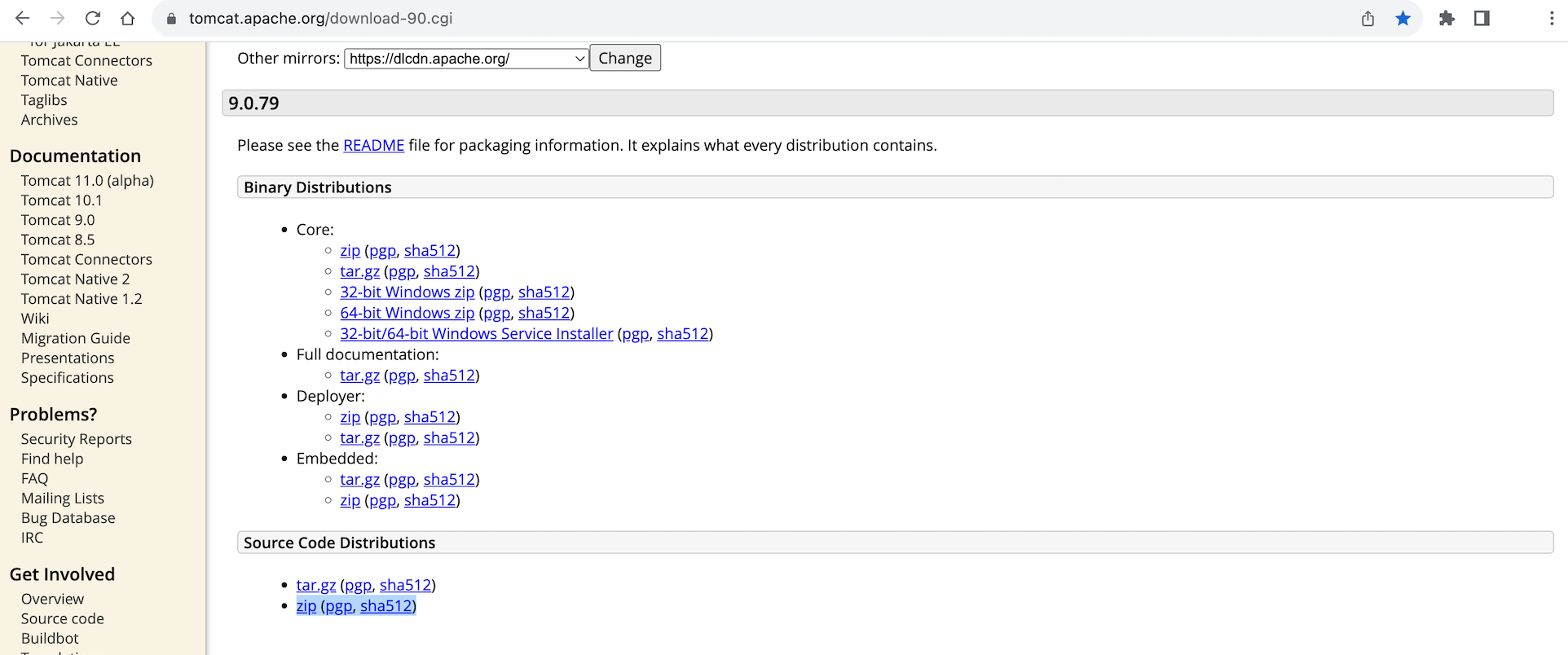Screen dimensions: 1568x655
Task: Share this page via share icon
Action: [1368, 18]
